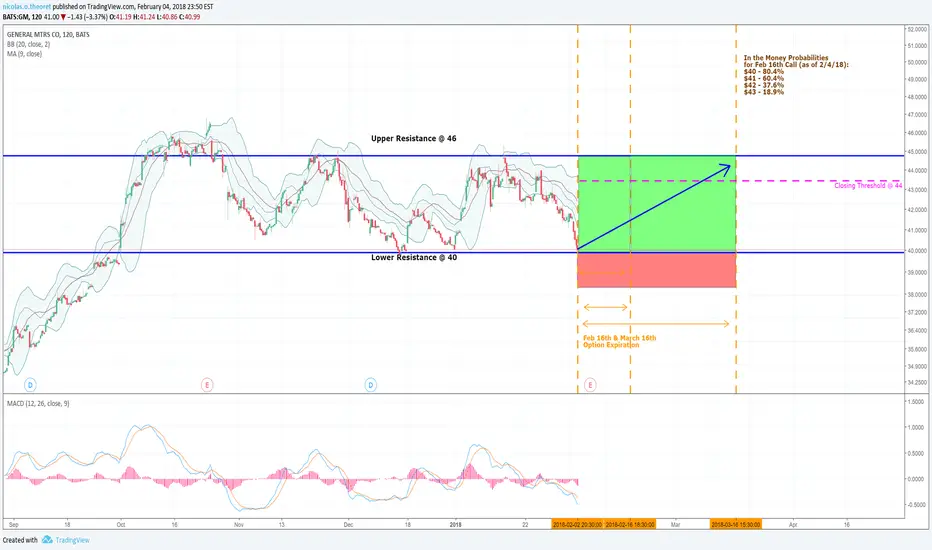The height and width of the screenshot is (550, 932).
Task: Click the In the Money Probabilities heading
Action: tap(786, 58)
